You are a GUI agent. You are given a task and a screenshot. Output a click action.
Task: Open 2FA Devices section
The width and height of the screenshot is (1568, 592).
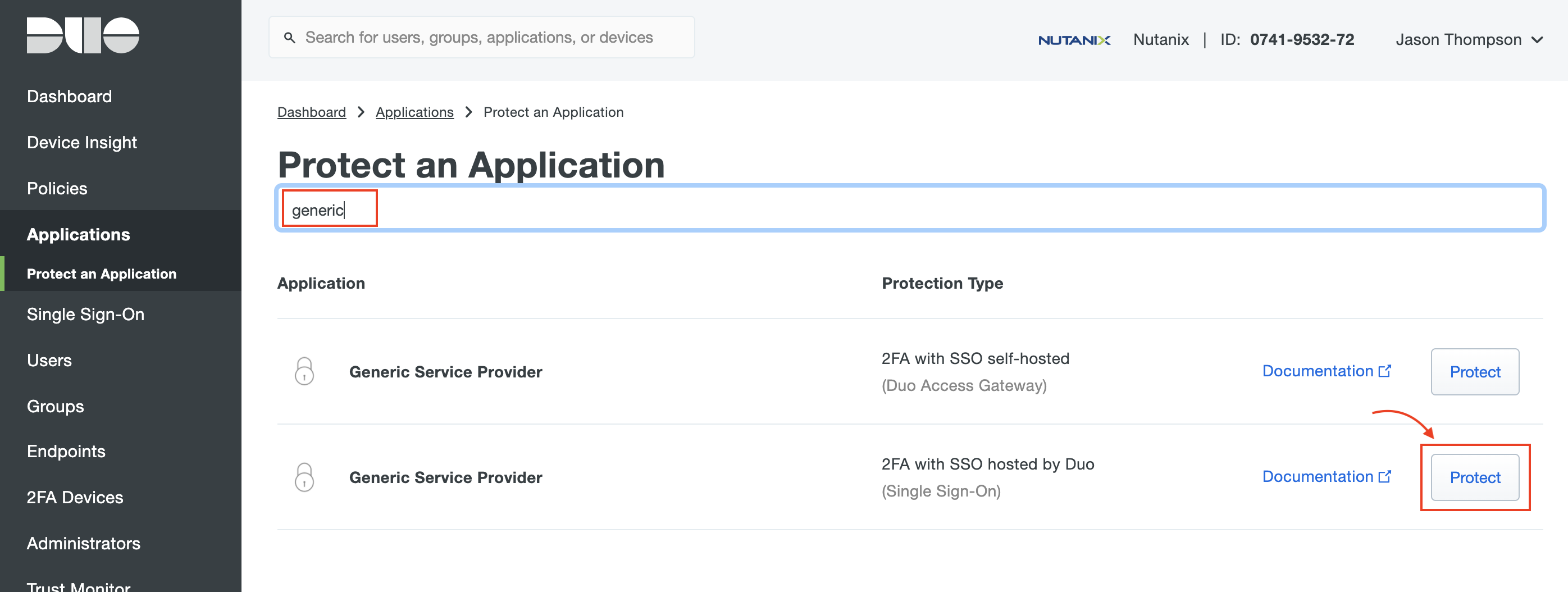[75, 497]
